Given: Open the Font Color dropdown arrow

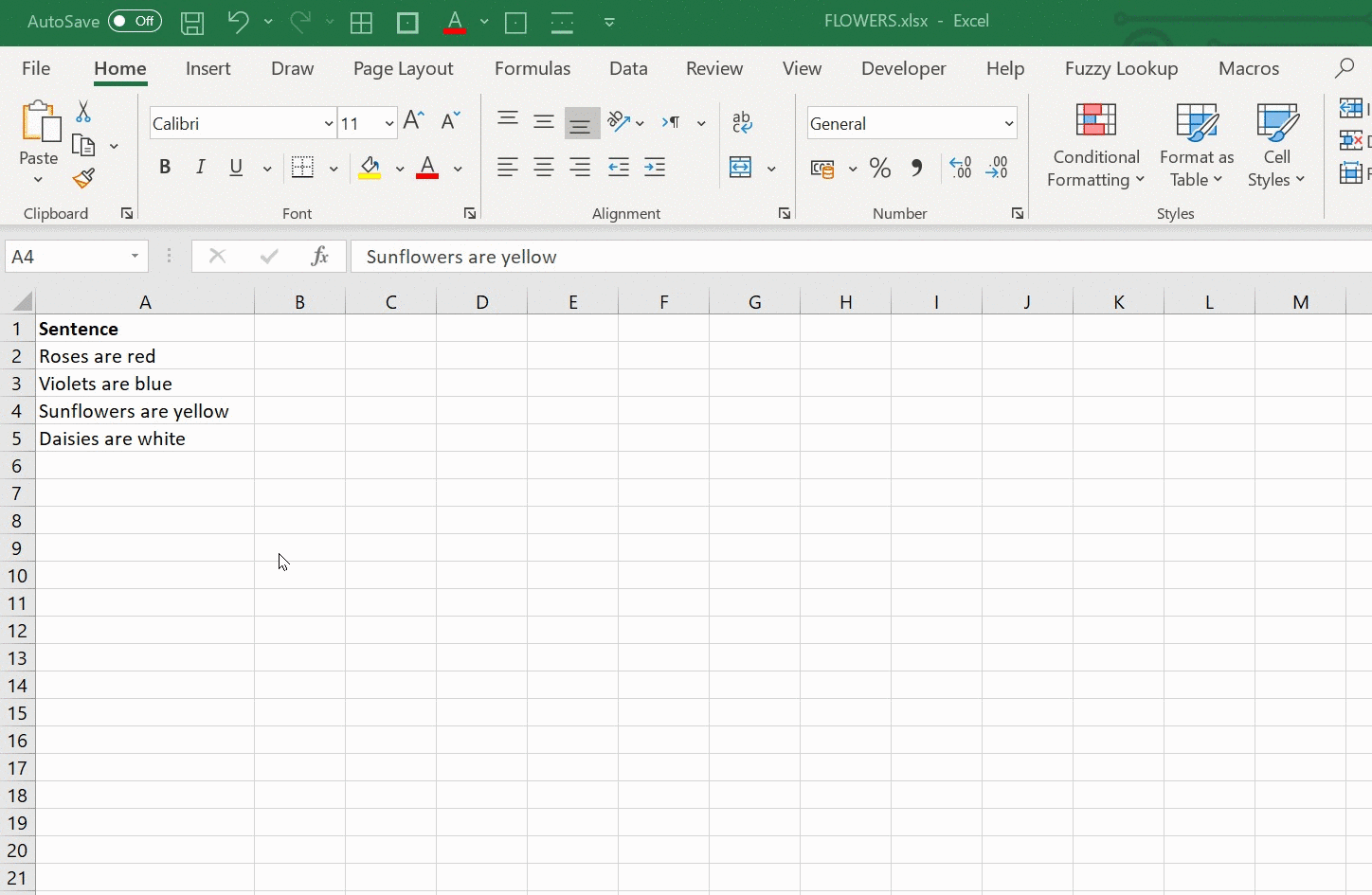Looking at the screenshot, I should click(458, 169).
